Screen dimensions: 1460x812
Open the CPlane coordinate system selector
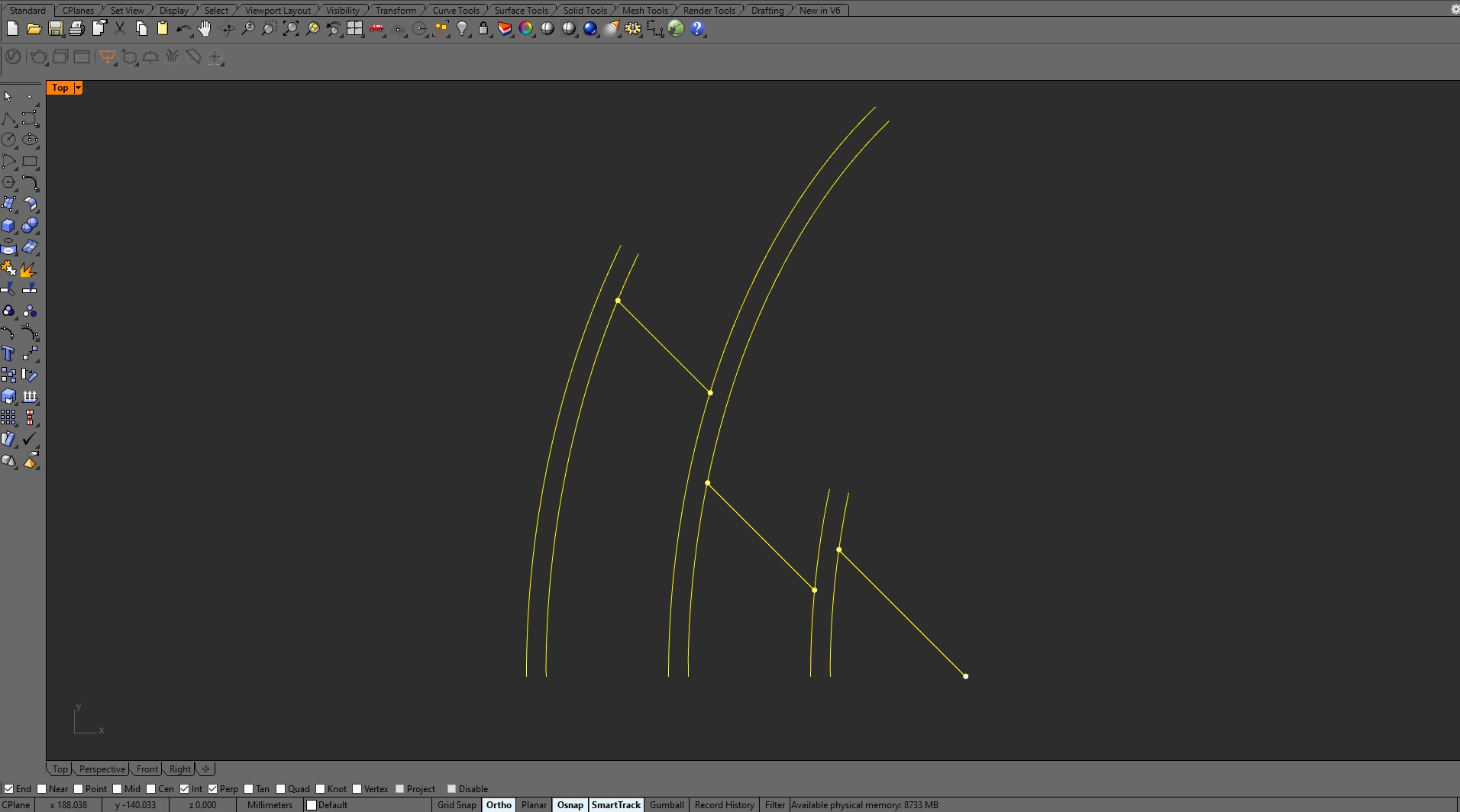pos(17,805)
